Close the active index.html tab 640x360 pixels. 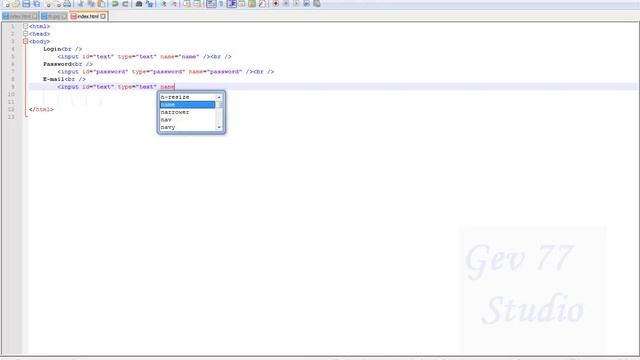(102, 16)
